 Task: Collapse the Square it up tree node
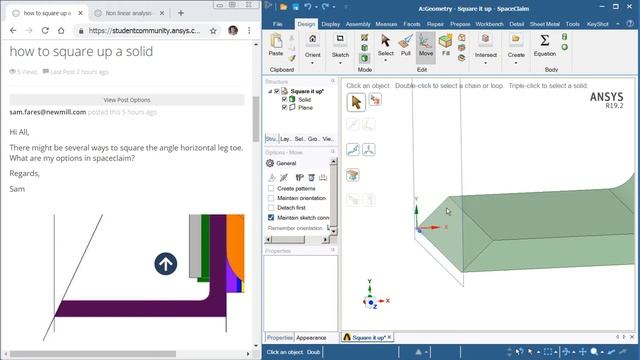[x=270, y=91]
